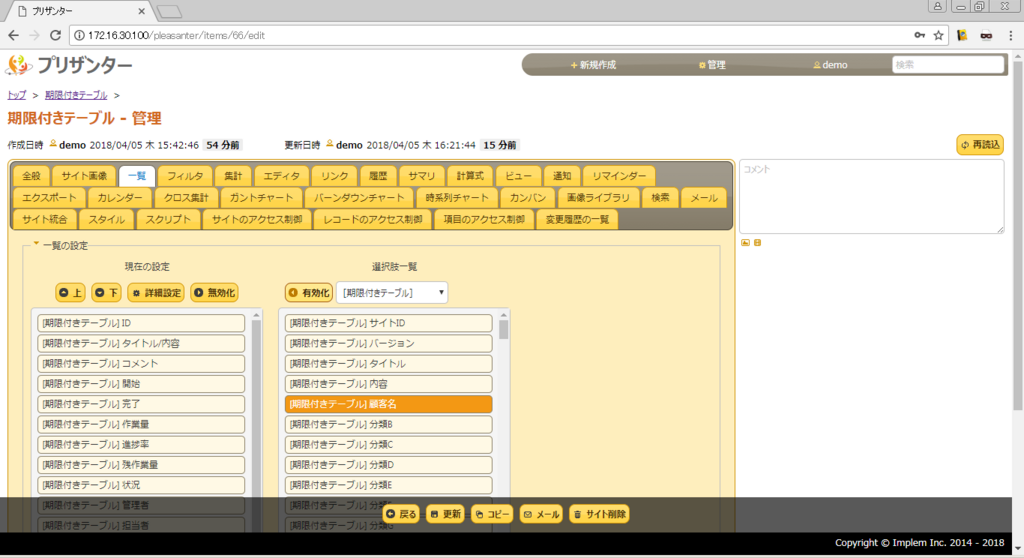Select [期限付きテーブル] ID in current settings
Viewport: 1024px width, 558px height.
coord(141,323)
